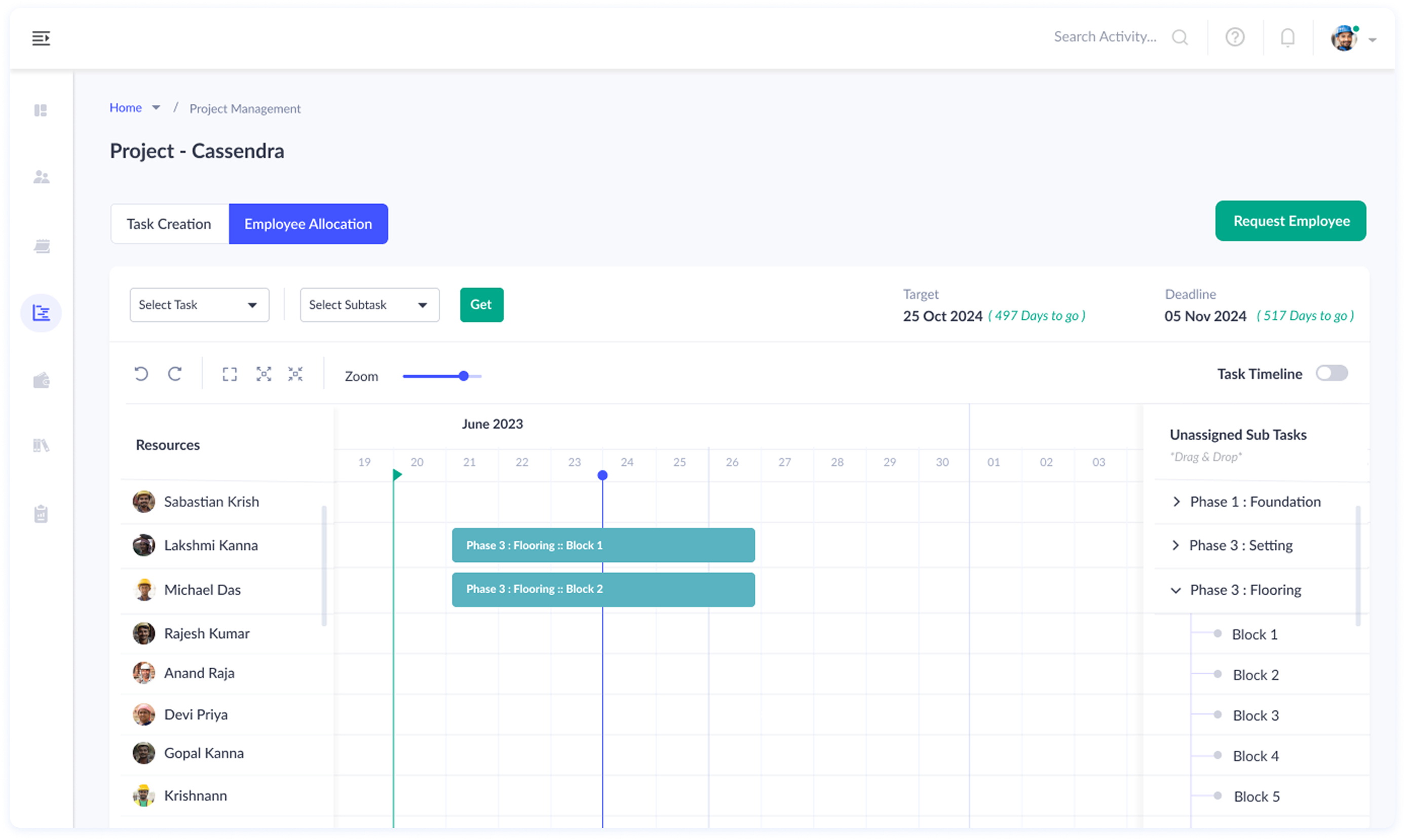Open the Select Task dropdown

pos(199,305)
